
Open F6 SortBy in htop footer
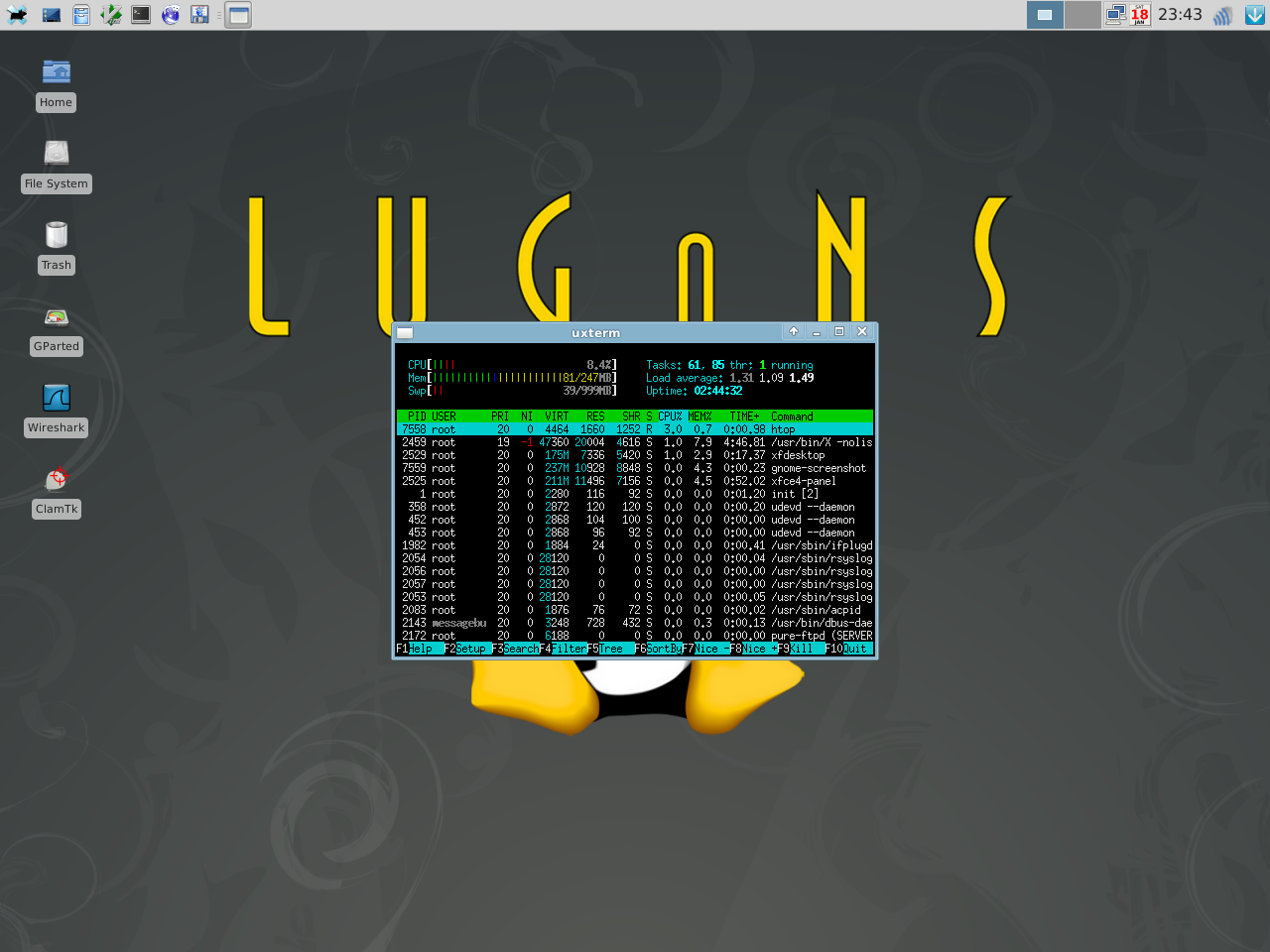coord(658,649)
